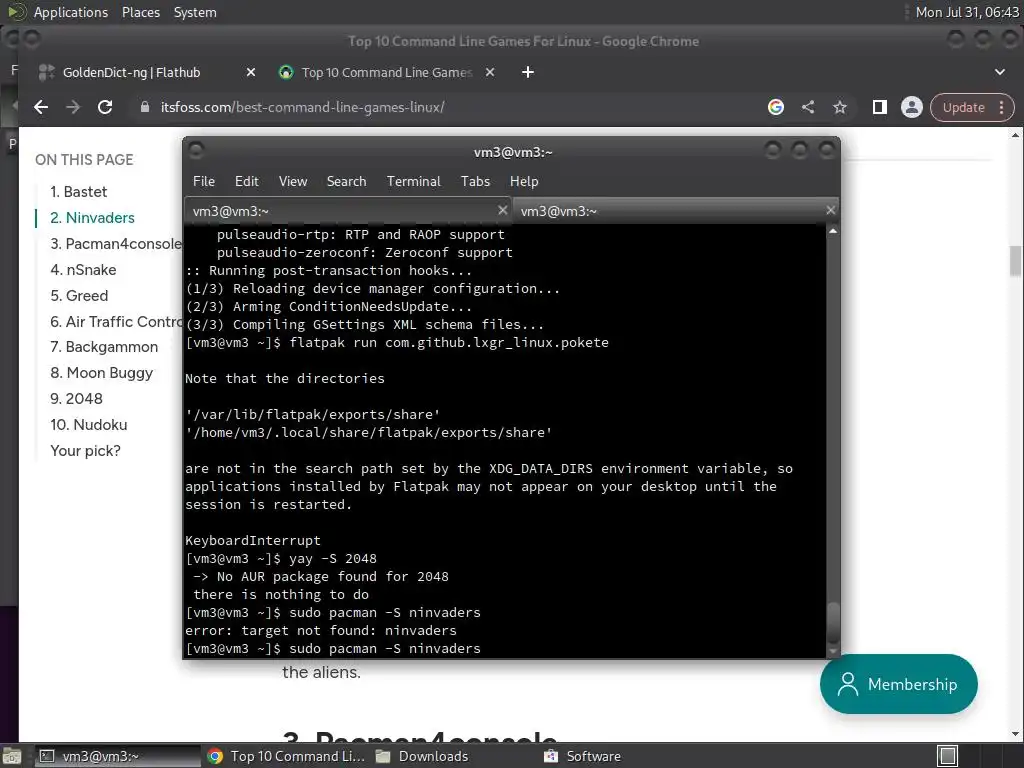Expand Chrome tab search chevron
Viewport: 1024px width, 768px height.
pos(1000,72)
